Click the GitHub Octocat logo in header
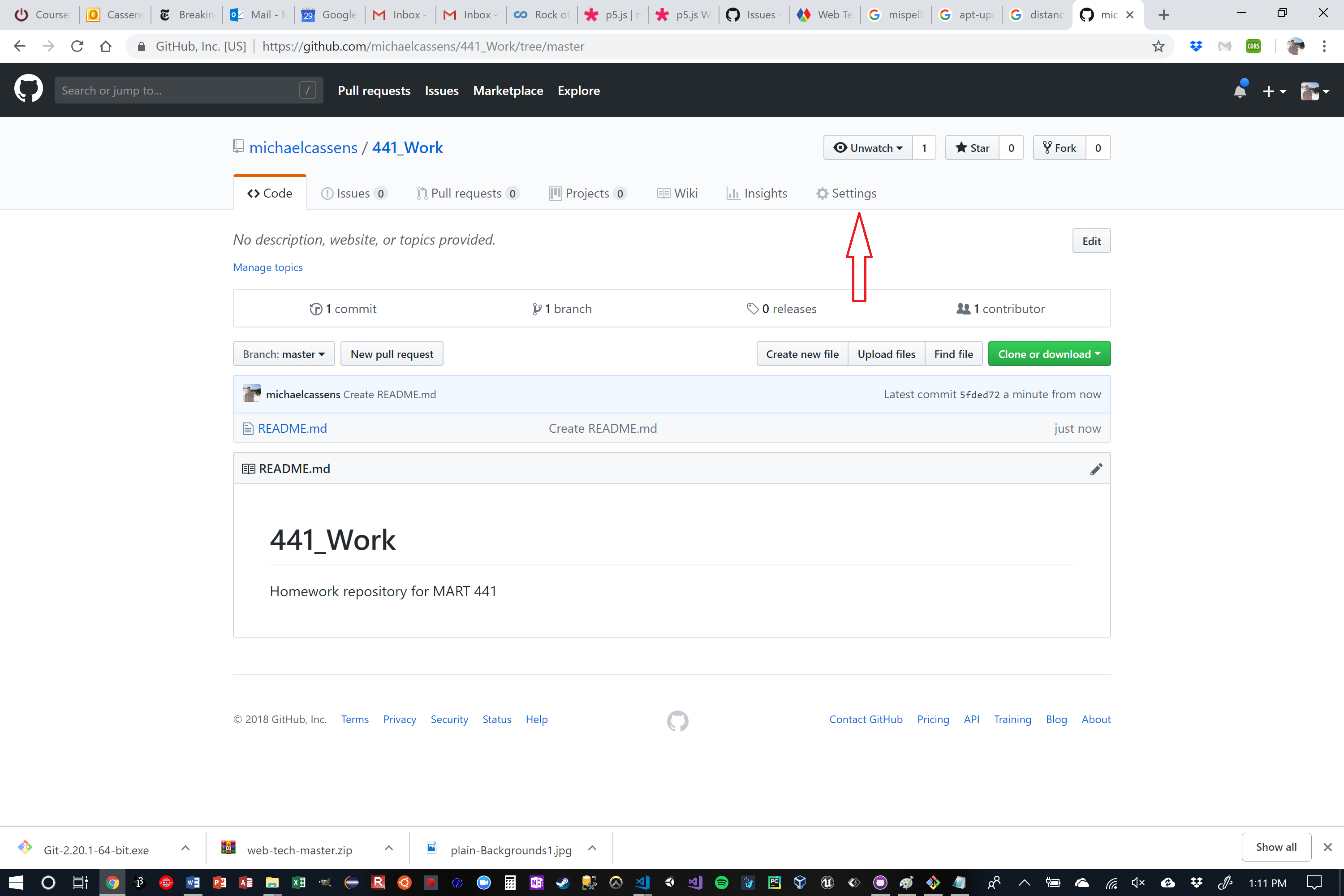The width and height of the screenshot is (1344, 896). tap(28, 90)
